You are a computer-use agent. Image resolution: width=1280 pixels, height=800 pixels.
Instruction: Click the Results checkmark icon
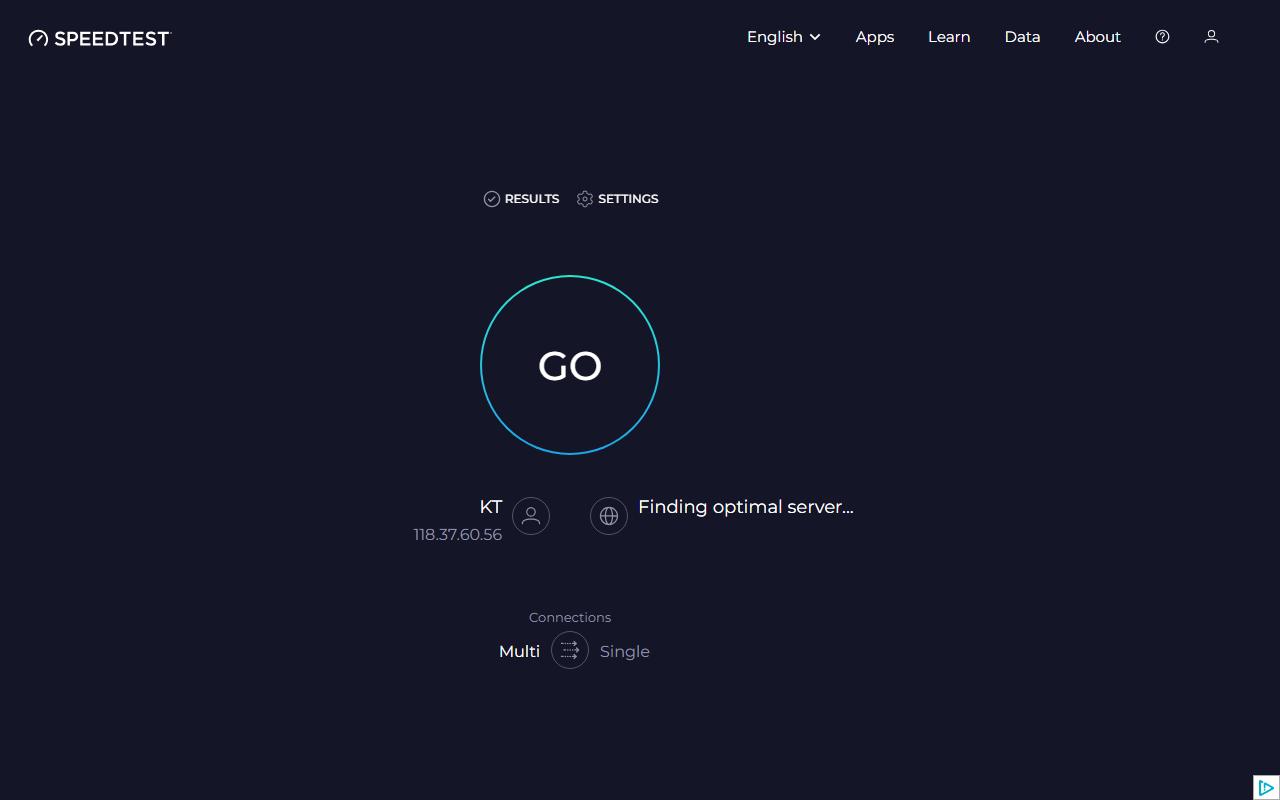pyautogui.click(x=491, y=199)
